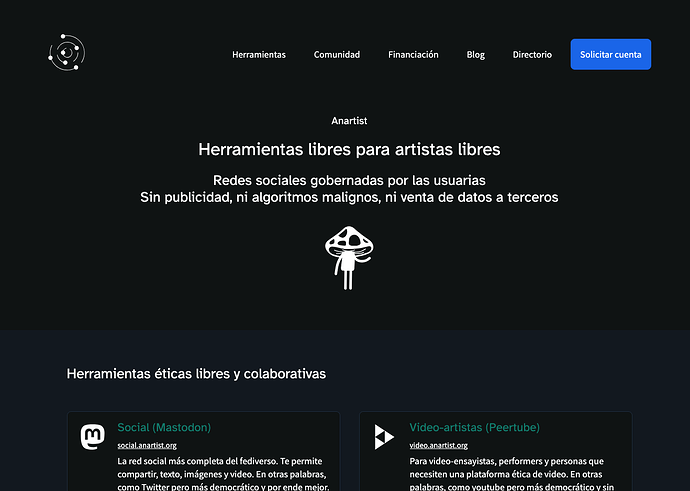
Task: Open the Herramientas menu item
Action: 258,55
